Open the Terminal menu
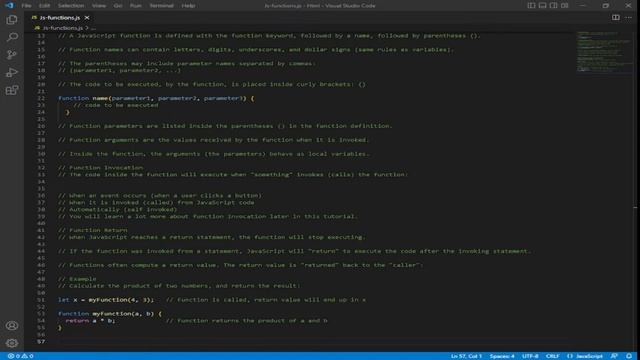This screenshot has width=640, height=360. click(161, 6)
